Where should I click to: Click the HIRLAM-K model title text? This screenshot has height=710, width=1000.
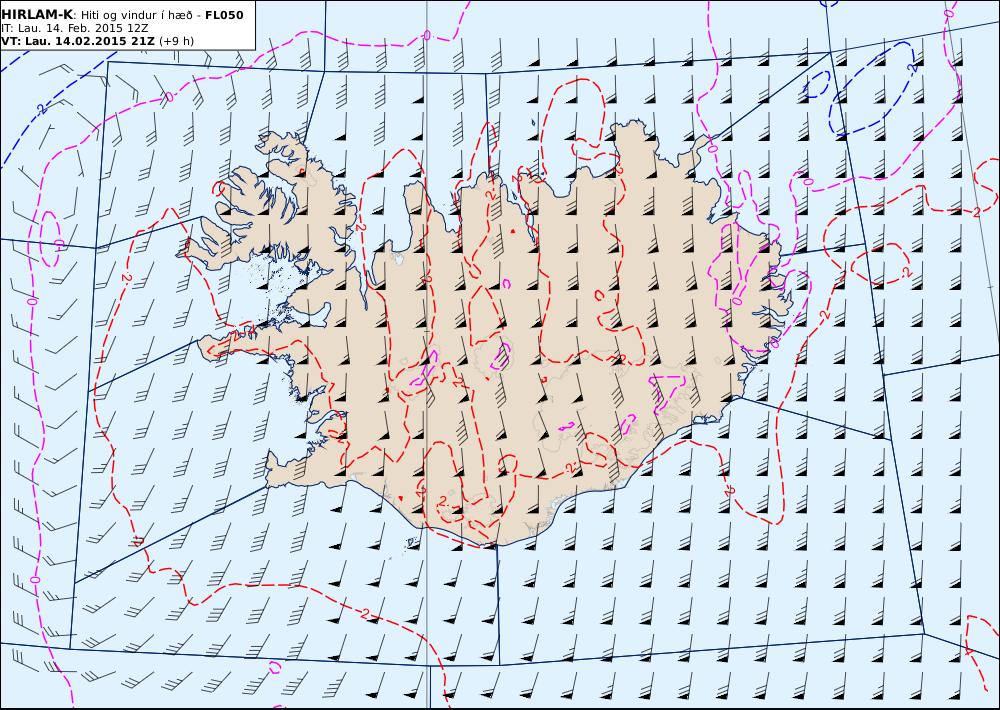pyautogui.click(x=38, y=15)
